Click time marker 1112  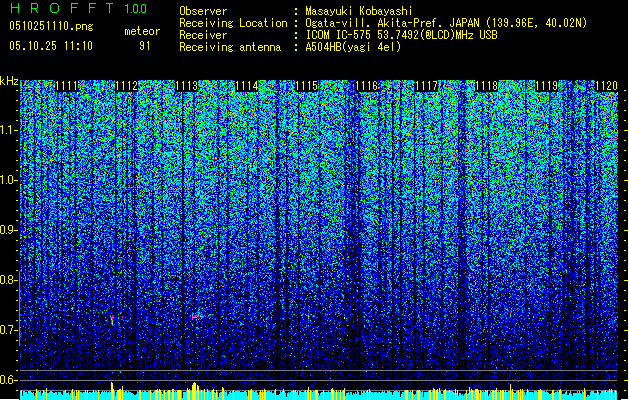pos(127,86)
